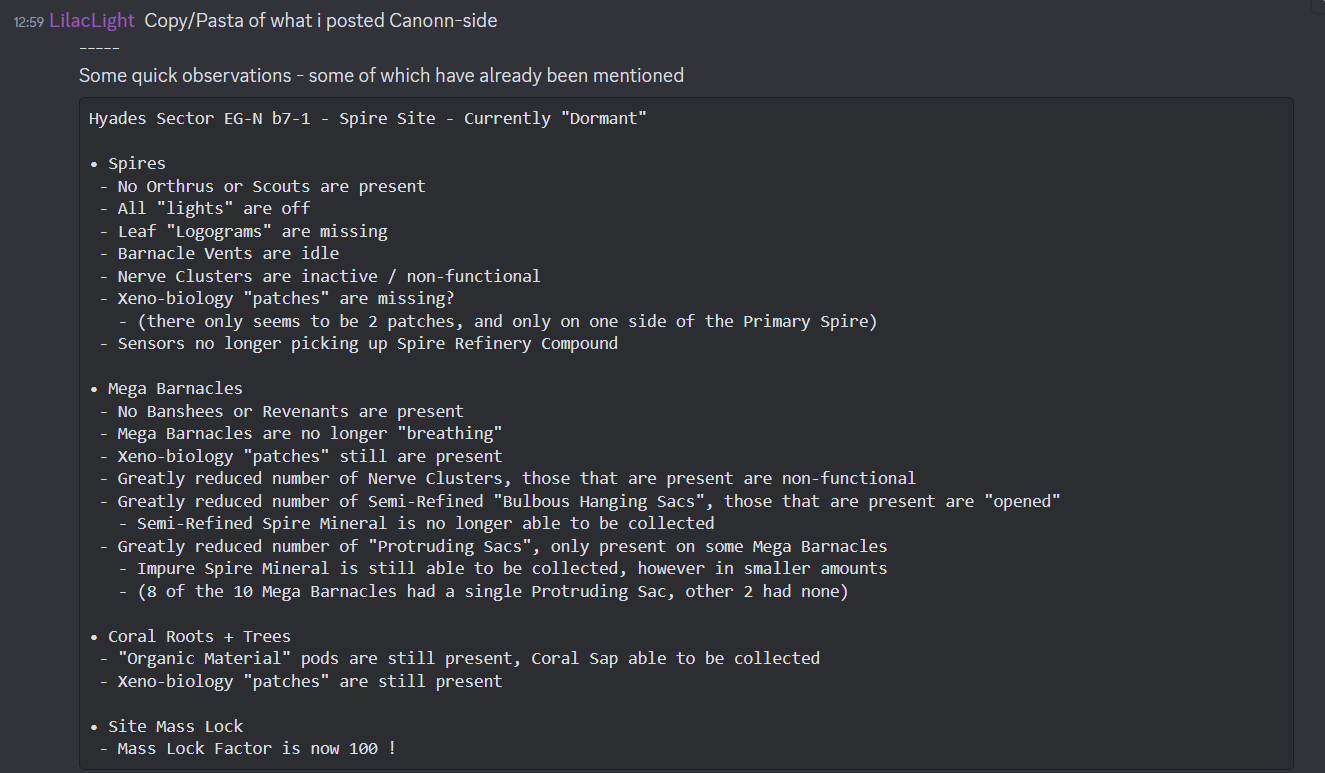This screenshot has height=773, width=1325.
Task: Click the 'Nerve Clusters are inactive' line
Action: tap(320, 276)
